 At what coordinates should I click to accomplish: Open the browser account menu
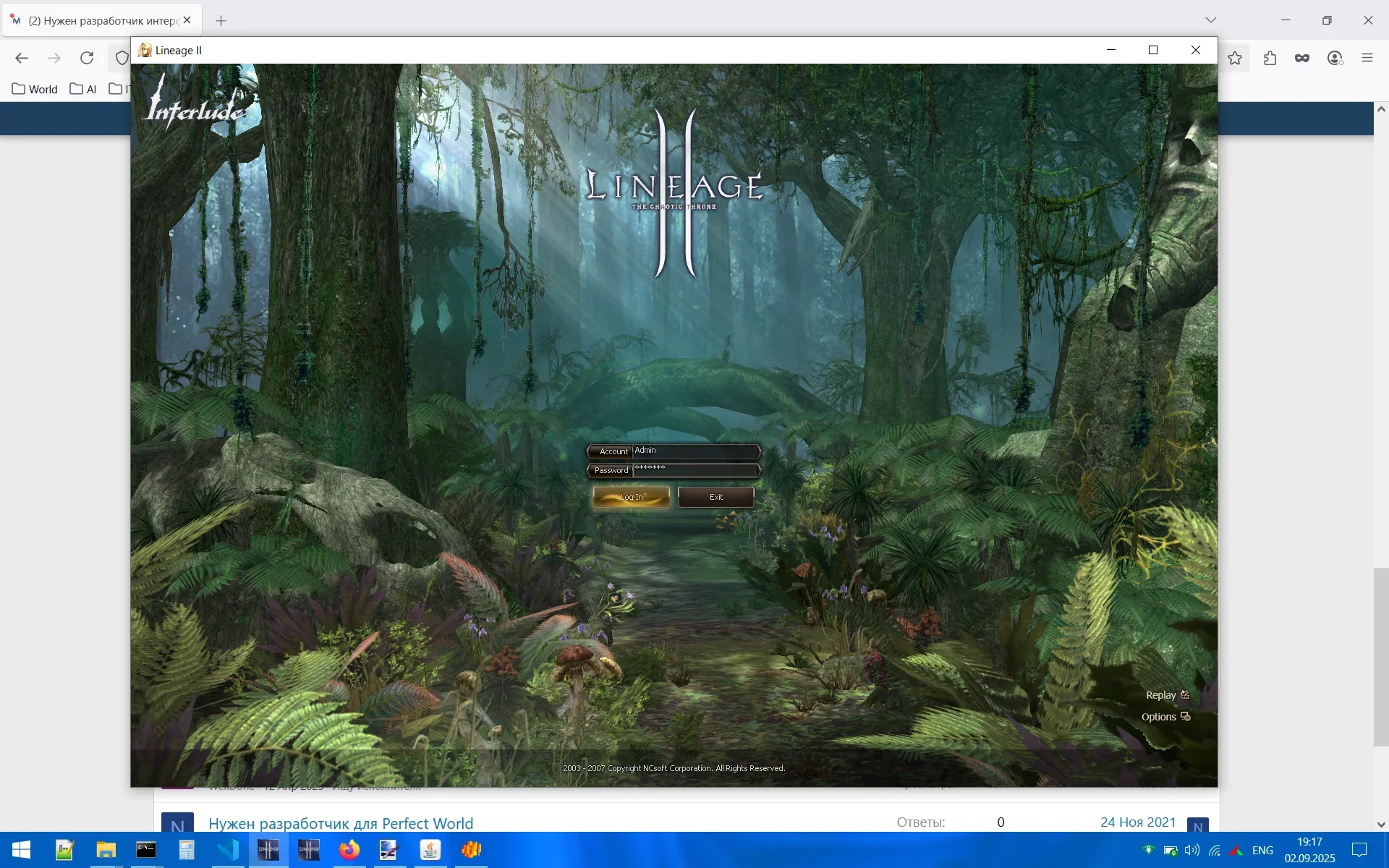1335,58
